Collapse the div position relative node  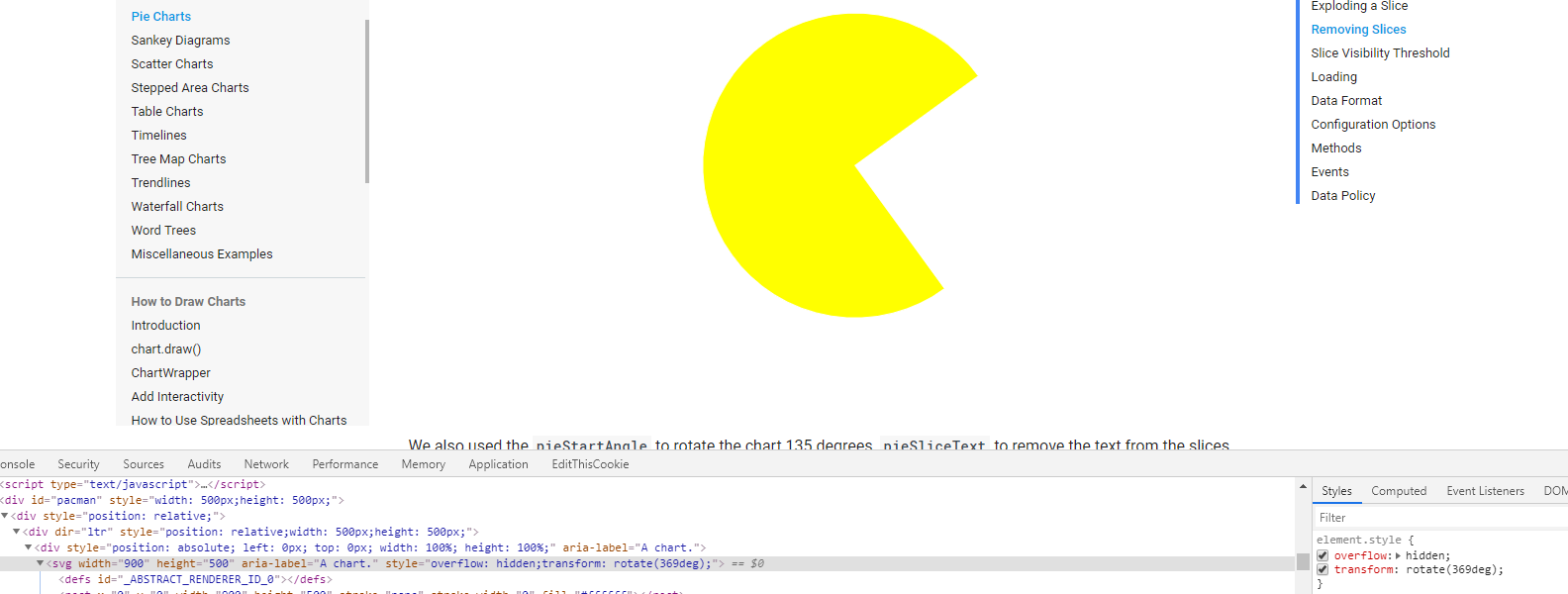coord(4,516)
